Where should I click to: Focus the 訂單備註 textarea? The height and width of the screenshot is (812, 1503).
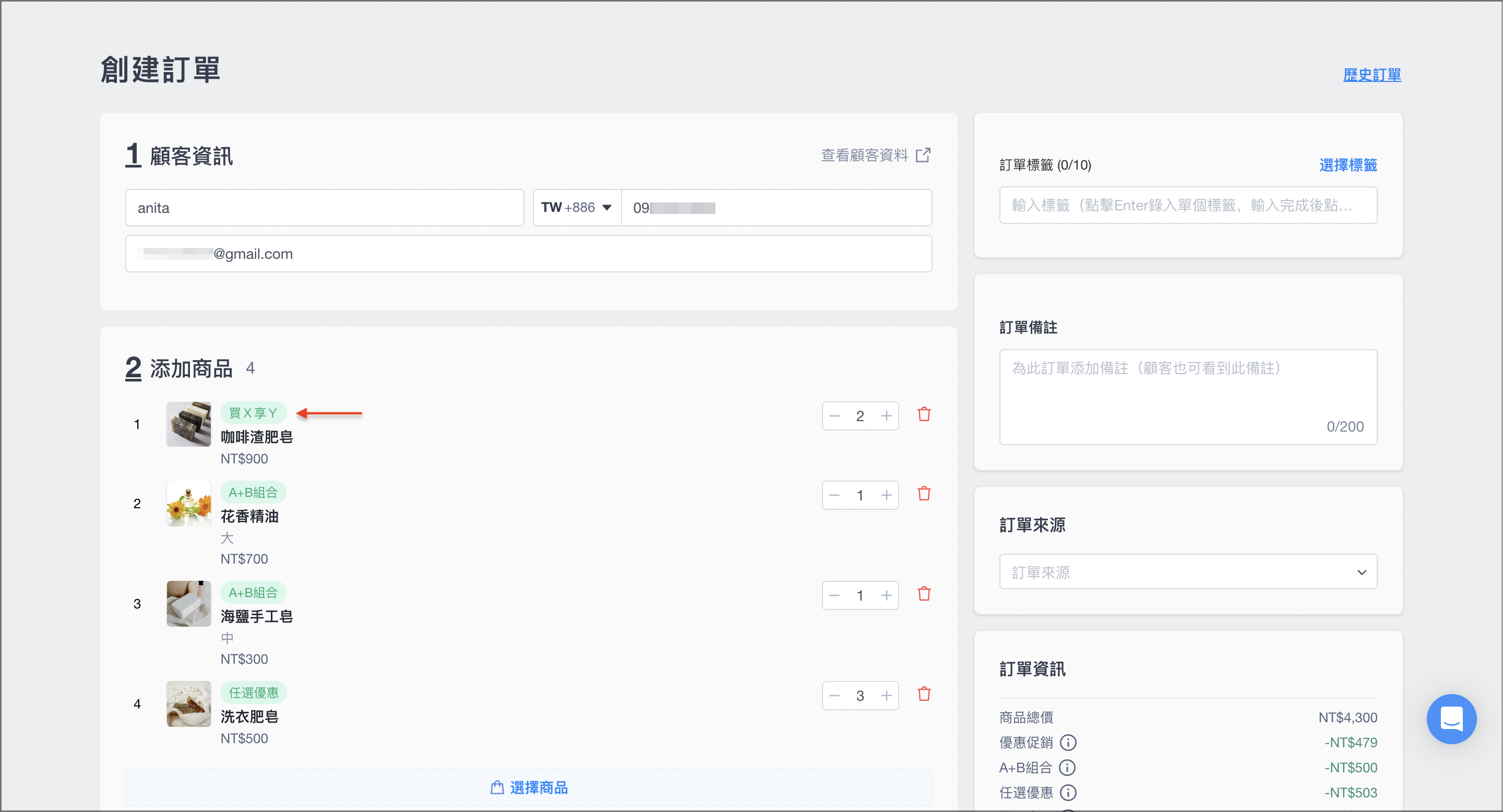[x=1188, y=397]
